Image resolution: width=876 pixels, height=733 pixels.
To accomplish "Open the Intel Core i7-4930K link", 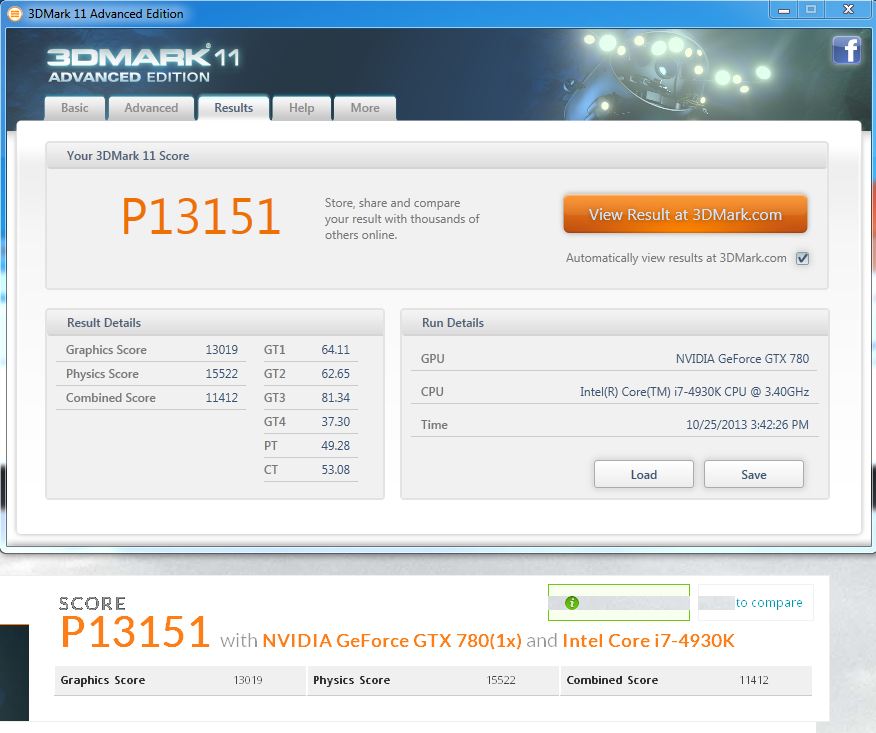I will 648,640.
